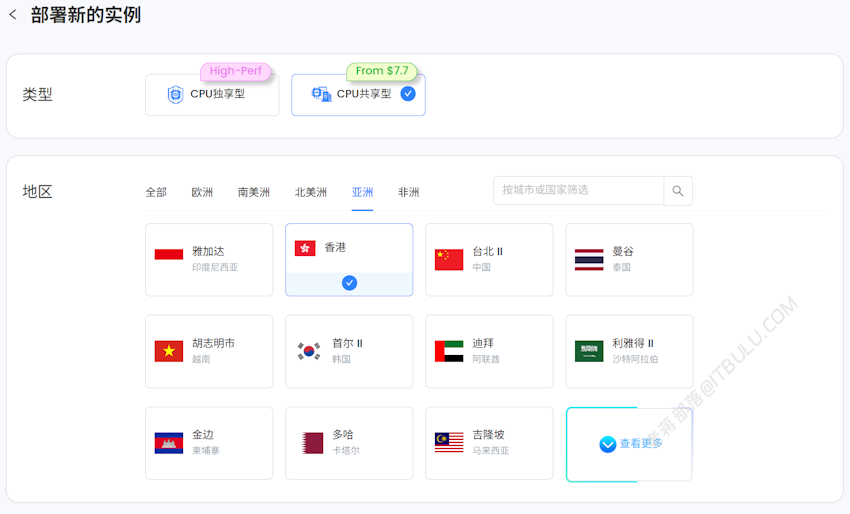The image size is (850, 514).
Task: Click the Saudi Arabia flag icon
Action: click(589, 351)
